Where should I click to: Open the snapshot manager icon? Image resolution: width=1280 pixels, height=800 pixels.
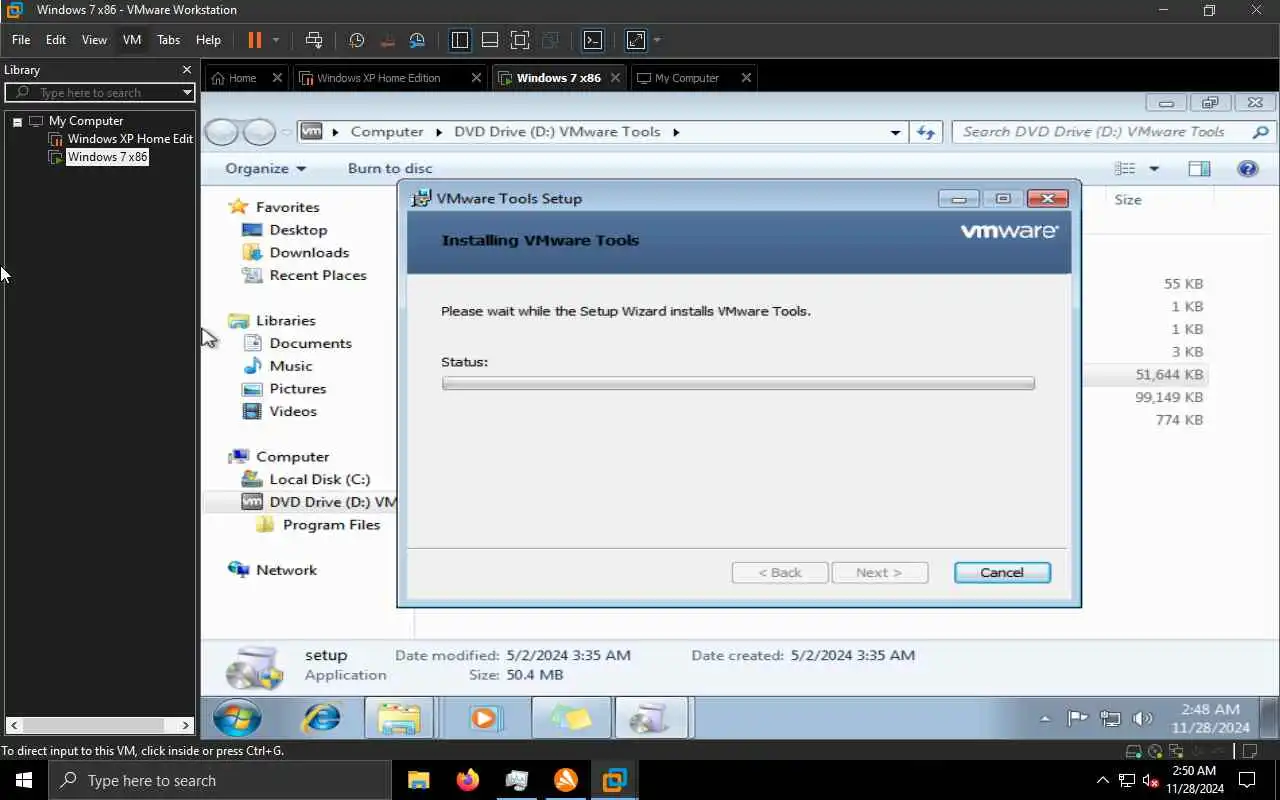point(417,40)
